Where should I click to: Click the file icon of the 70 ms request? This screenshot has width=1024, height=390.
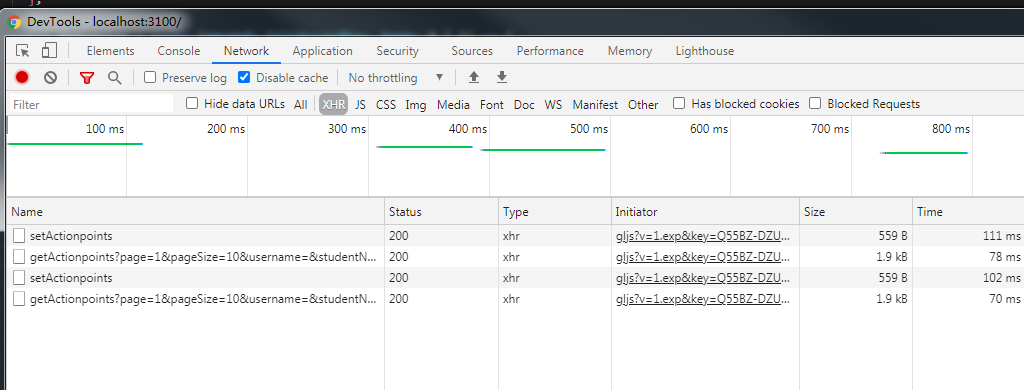(20, 299)
